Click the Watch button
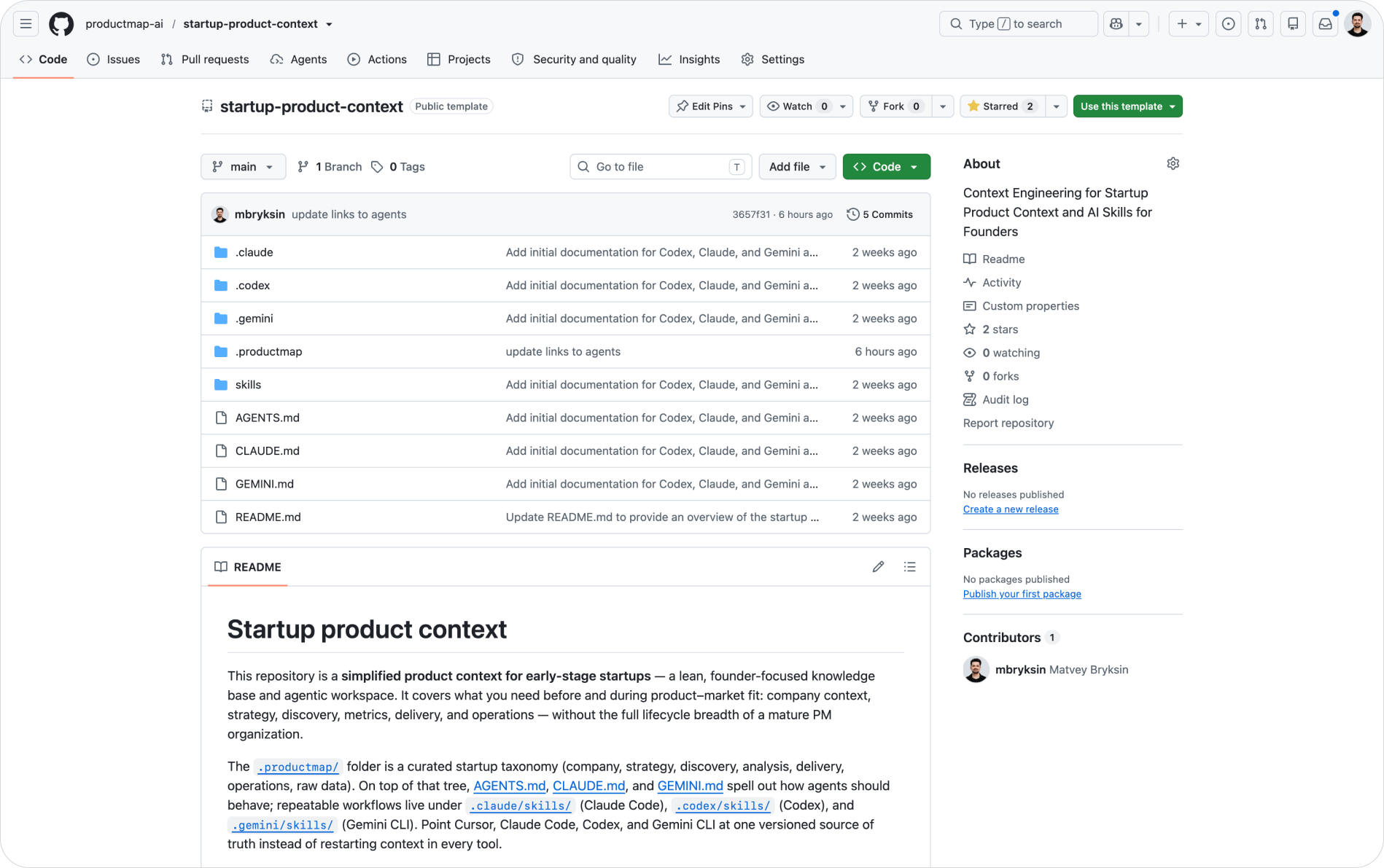Image resolution: width=1384 pixels, height=868 pixels. click(x=797, y=106)
